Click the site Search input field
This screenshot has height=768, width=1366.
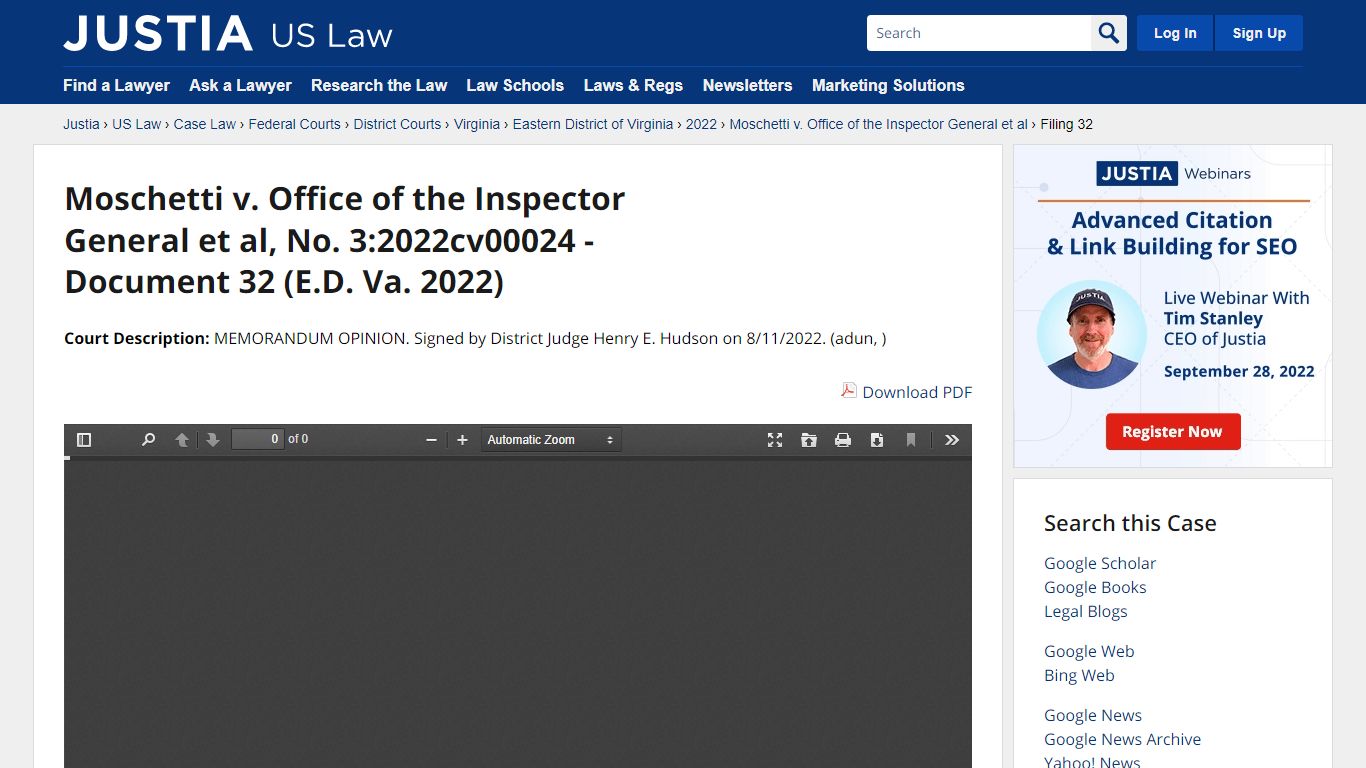[x=979, y=33]
